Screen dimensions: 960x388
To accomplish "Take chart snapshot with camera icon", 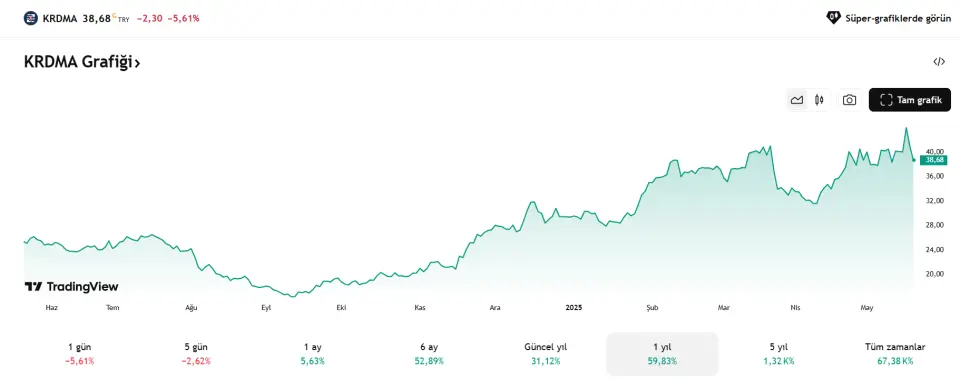I will tap(849, 100).
